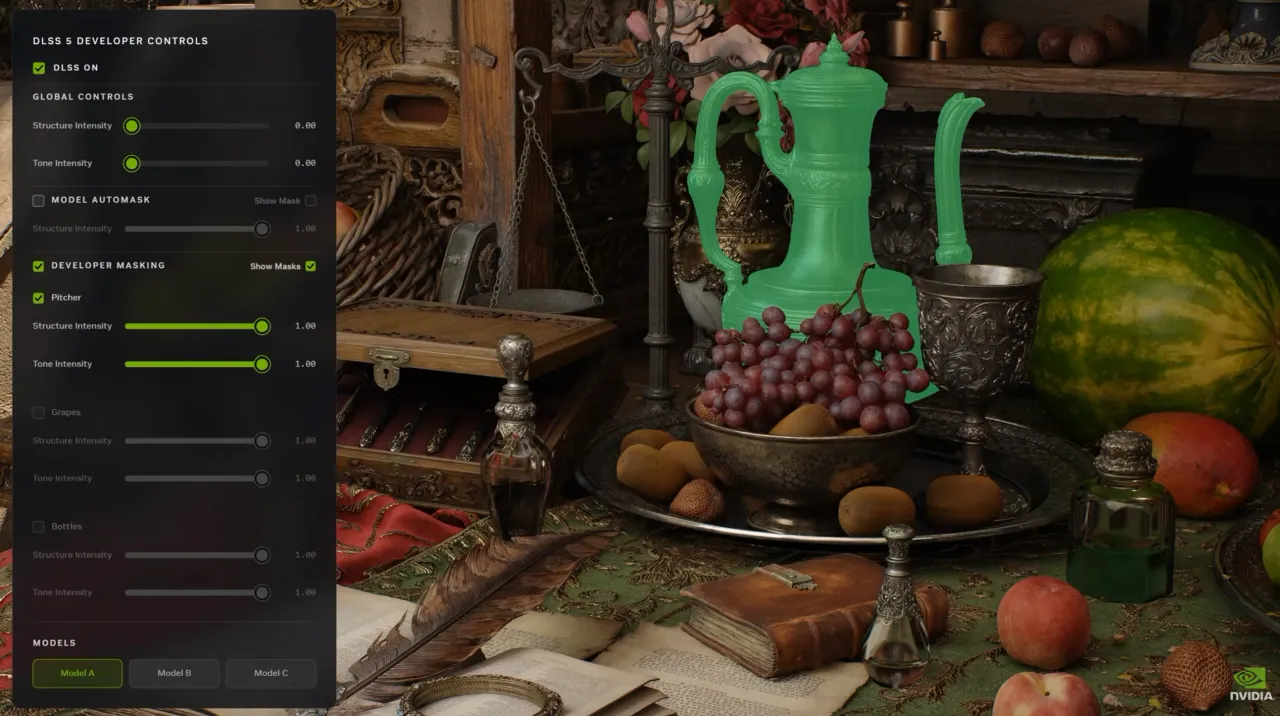
Task: Click the Global Controls Tone Intensity slider handle
Action: point(132,163)
